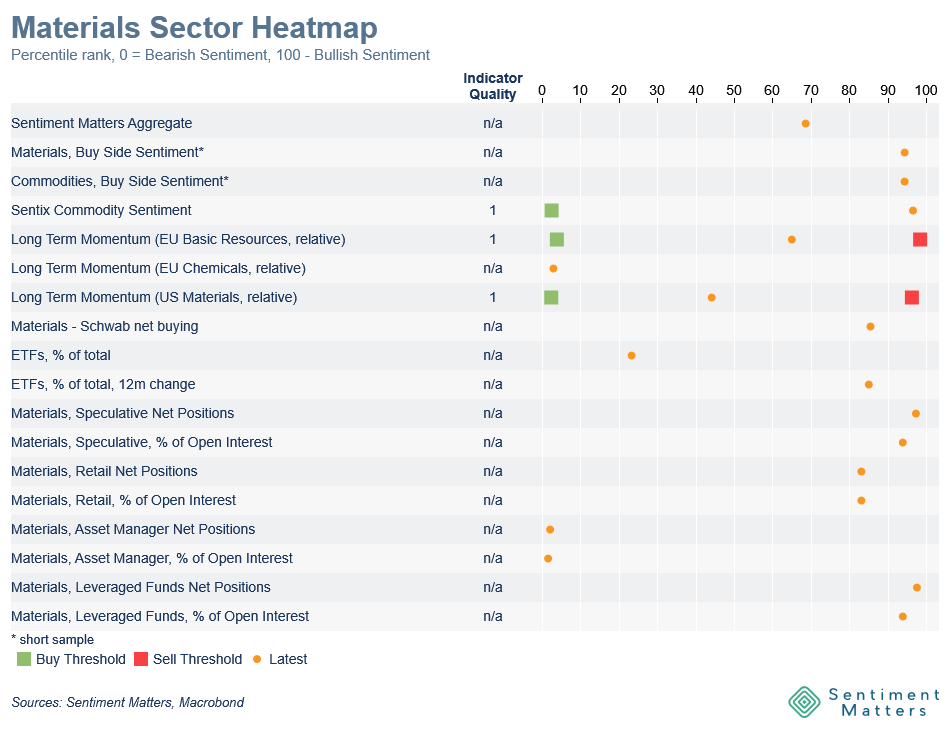Select Asset Manager Net Positions latest dot
Image resolution: width=950 pixels, height=729 pixels.
[550, 529]
